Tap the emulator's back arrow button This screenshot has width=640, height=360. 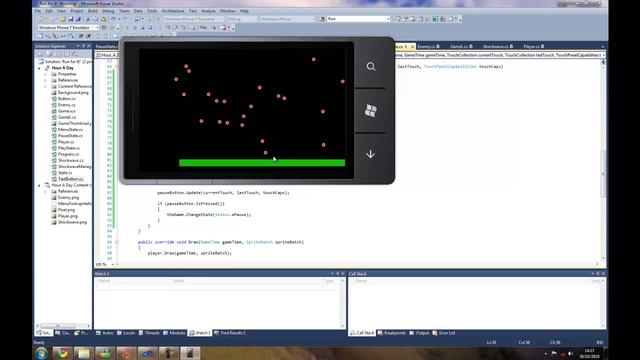point(371,154)
